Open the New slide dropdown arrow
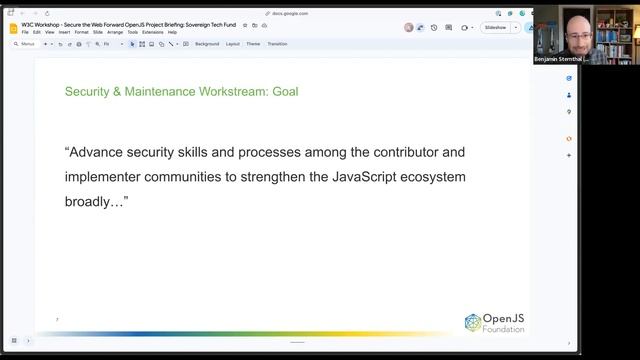 52,44
